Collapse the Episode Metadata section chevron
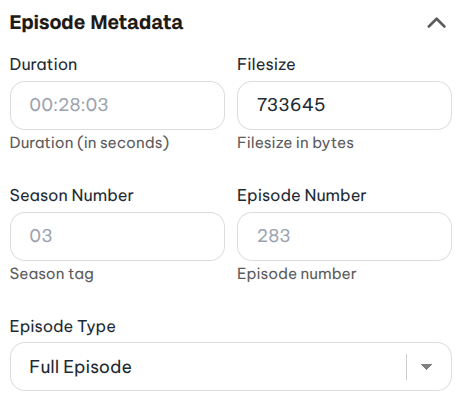Viewport: 468px width, 405px height. tap(436, 23)
